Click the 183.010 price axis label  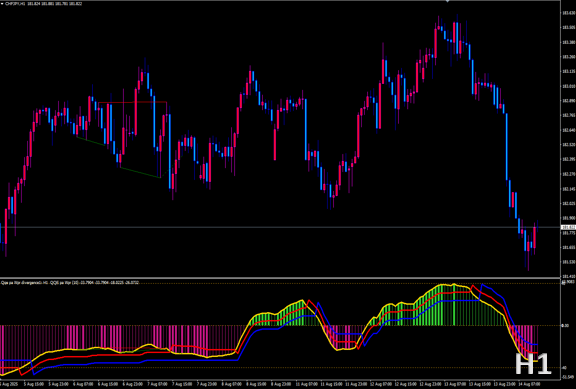[569, 86]
